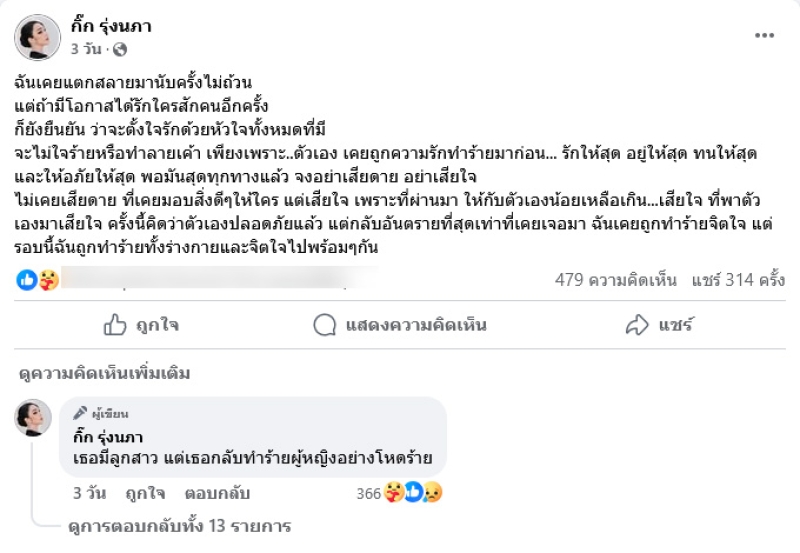Image resolution: width=800 pixels, height=553 pixels.
Task: View the post's reaction emoji icons
Action: [38, 280]
